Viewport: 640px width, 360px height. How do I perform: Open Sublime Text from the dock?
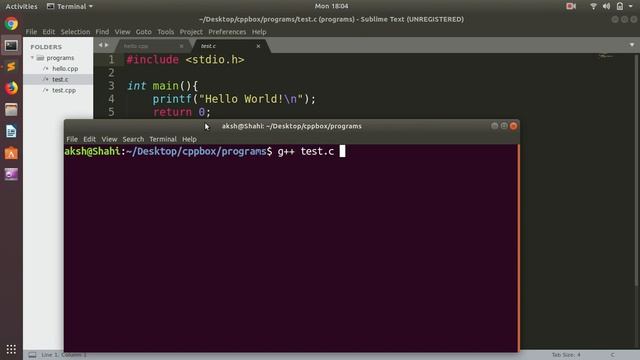(x=11, y=67)
